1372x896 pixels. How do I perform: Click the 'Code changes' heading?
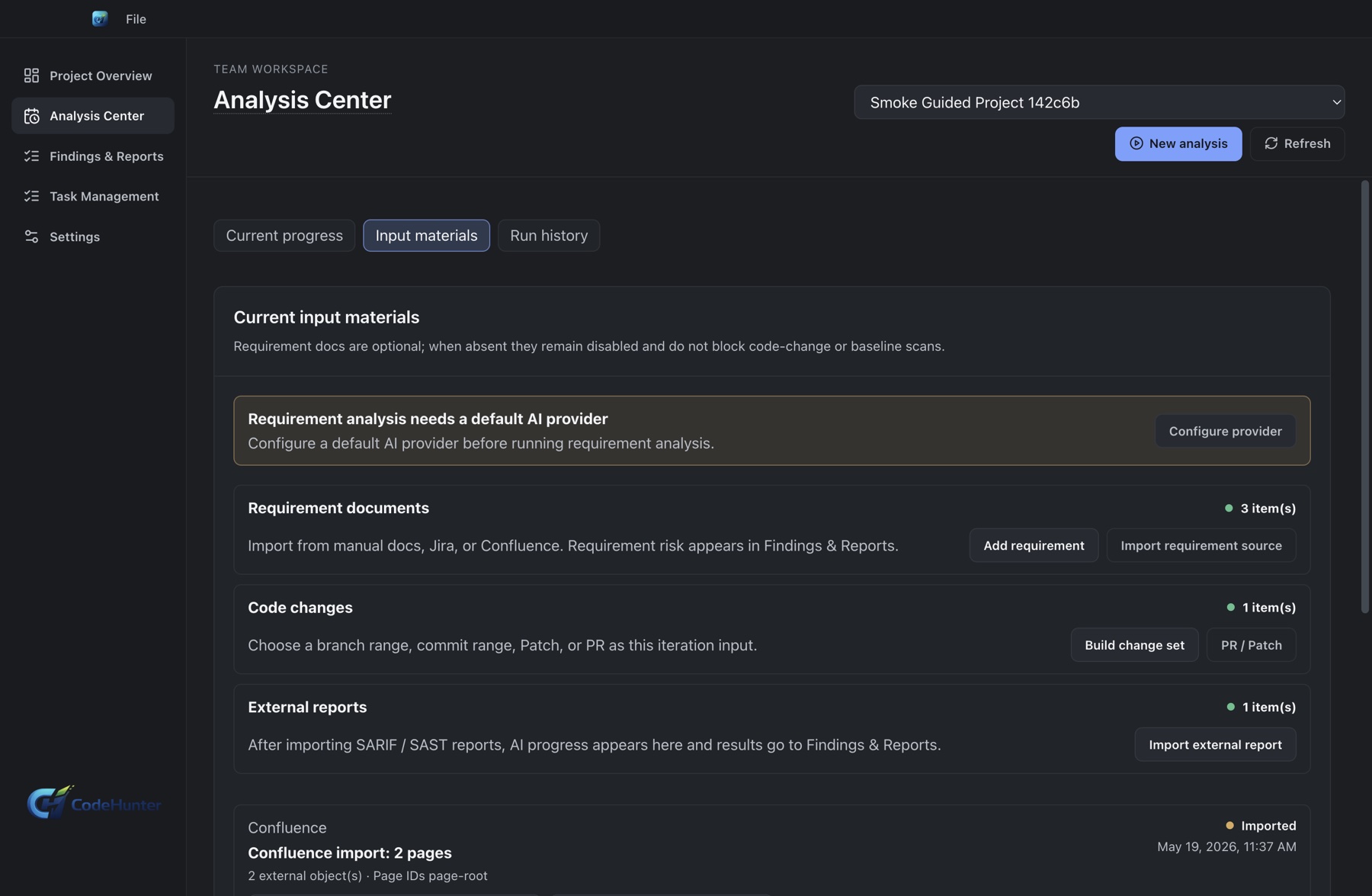[300, 608]
